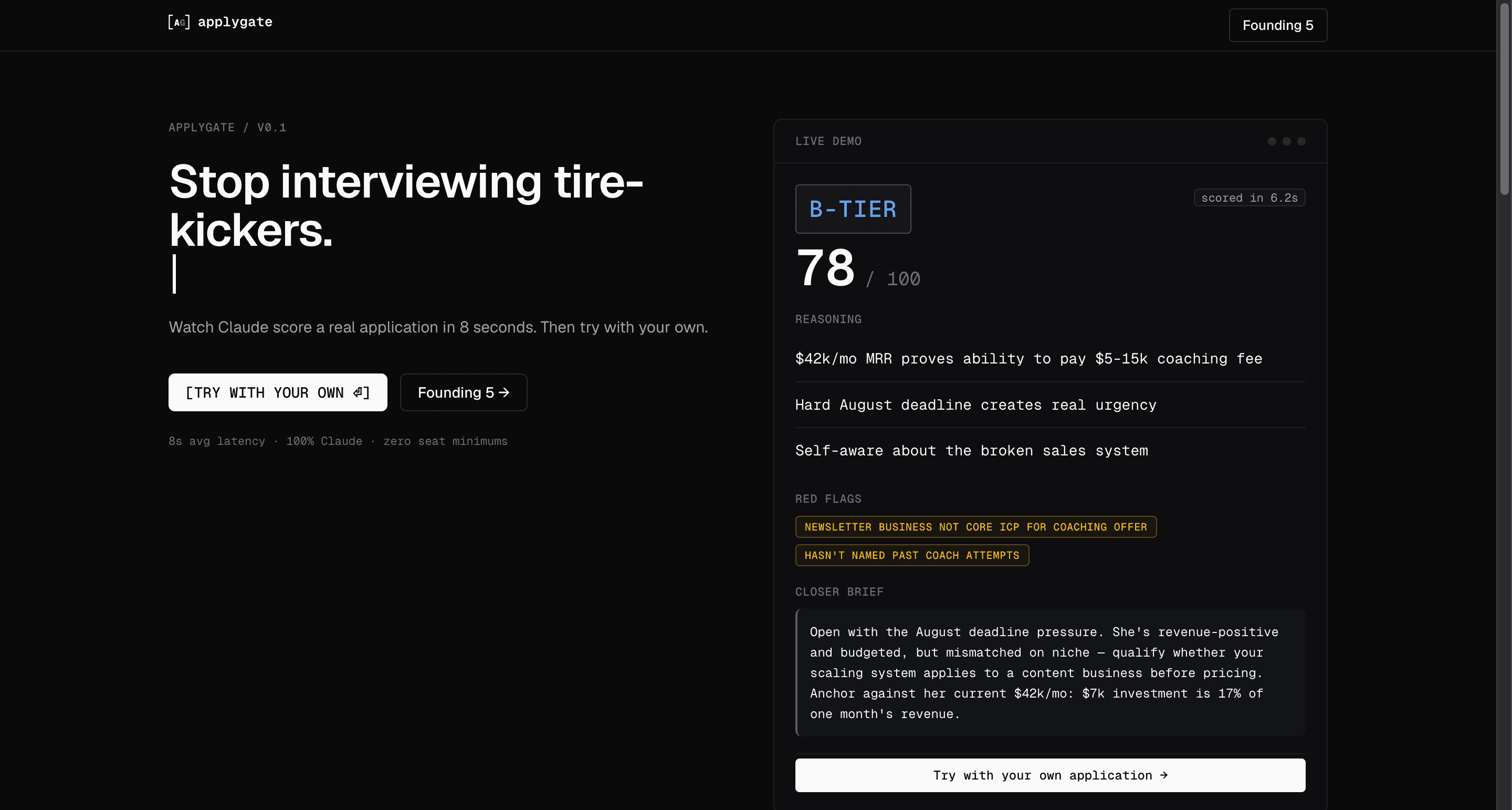Image resolution: width=1512 pixels, height=810 pixels.
Task: Select the HASN'T NAMED PAST COACH ATTEMPTS flag
Action: tap(911, 555)
